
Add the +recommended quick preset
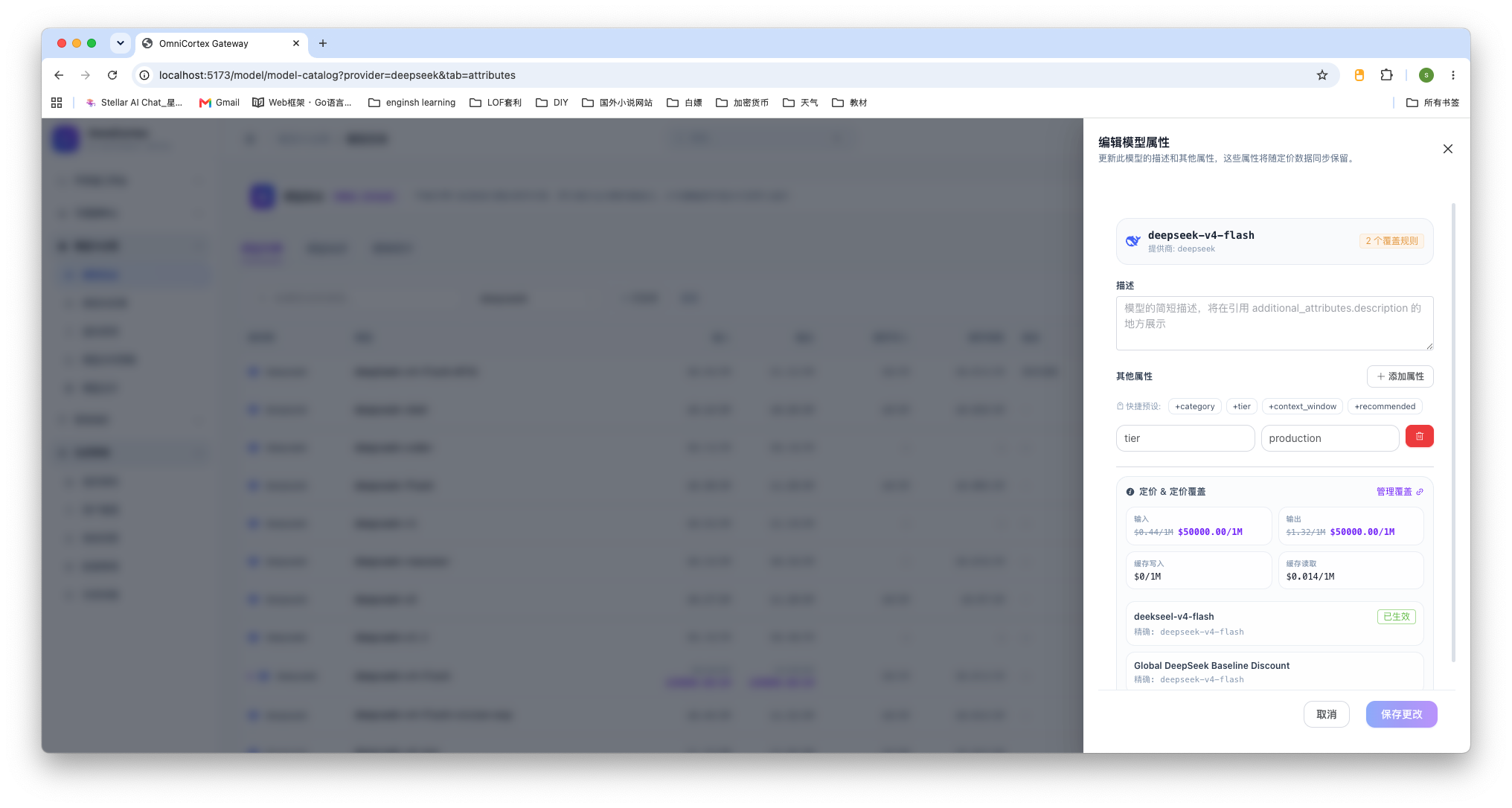(x=1385, y=406)
